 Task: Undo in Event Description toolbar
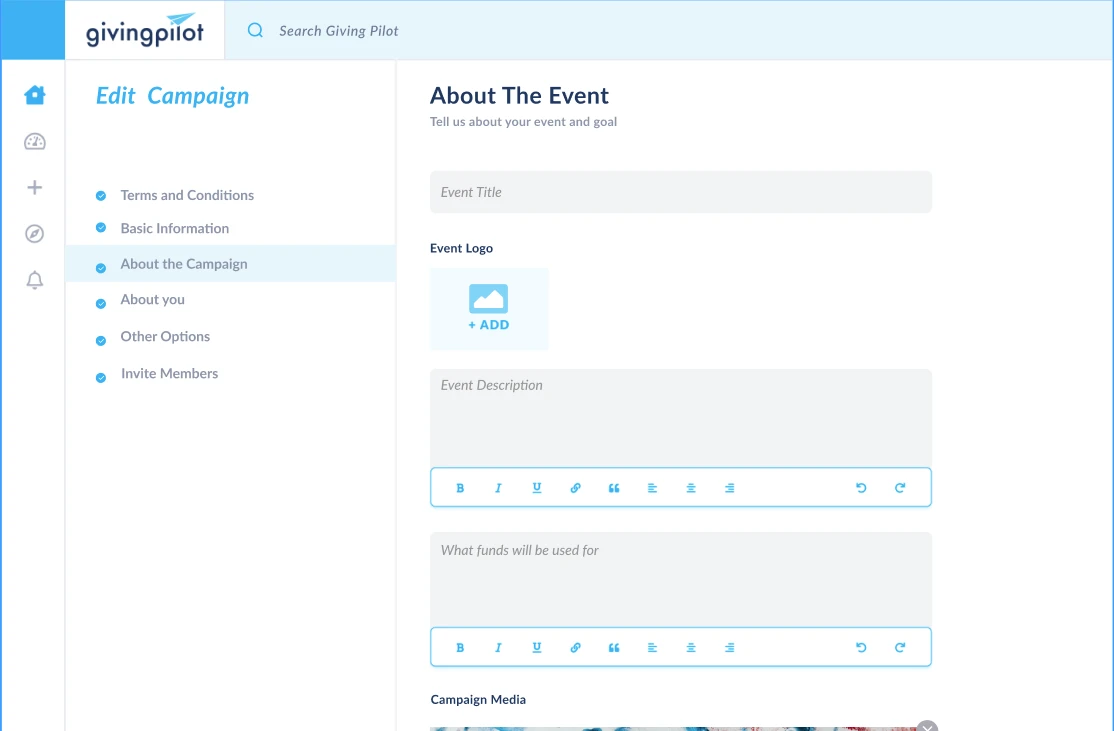pos(861,488)
